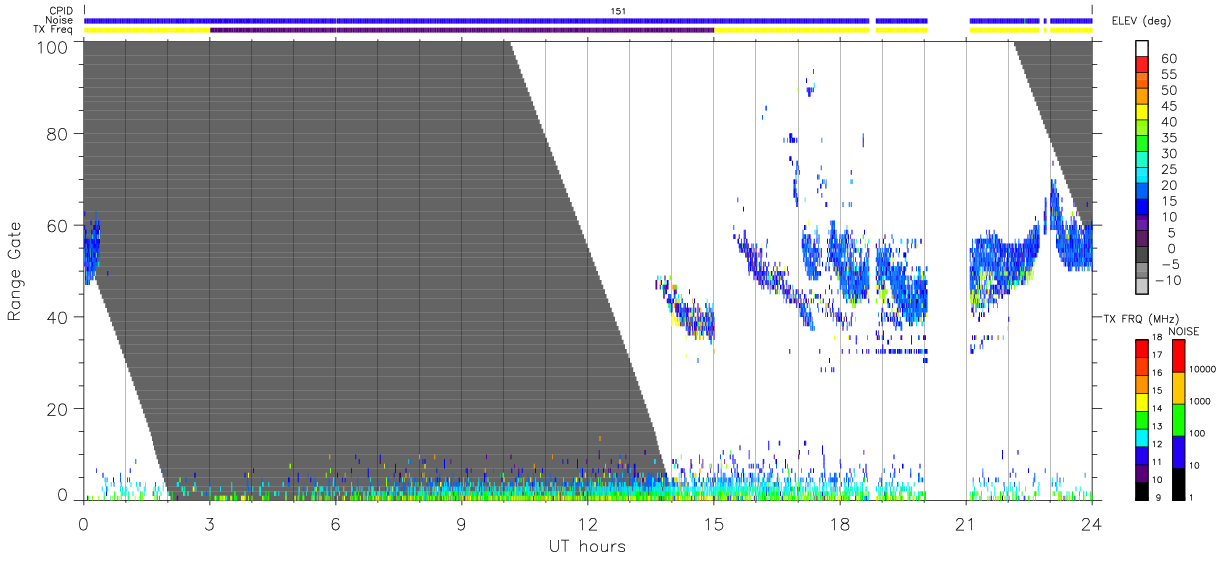Click the '17' label on TX FRQ colorbar
1228x567 pixels.
point(1159,355)
